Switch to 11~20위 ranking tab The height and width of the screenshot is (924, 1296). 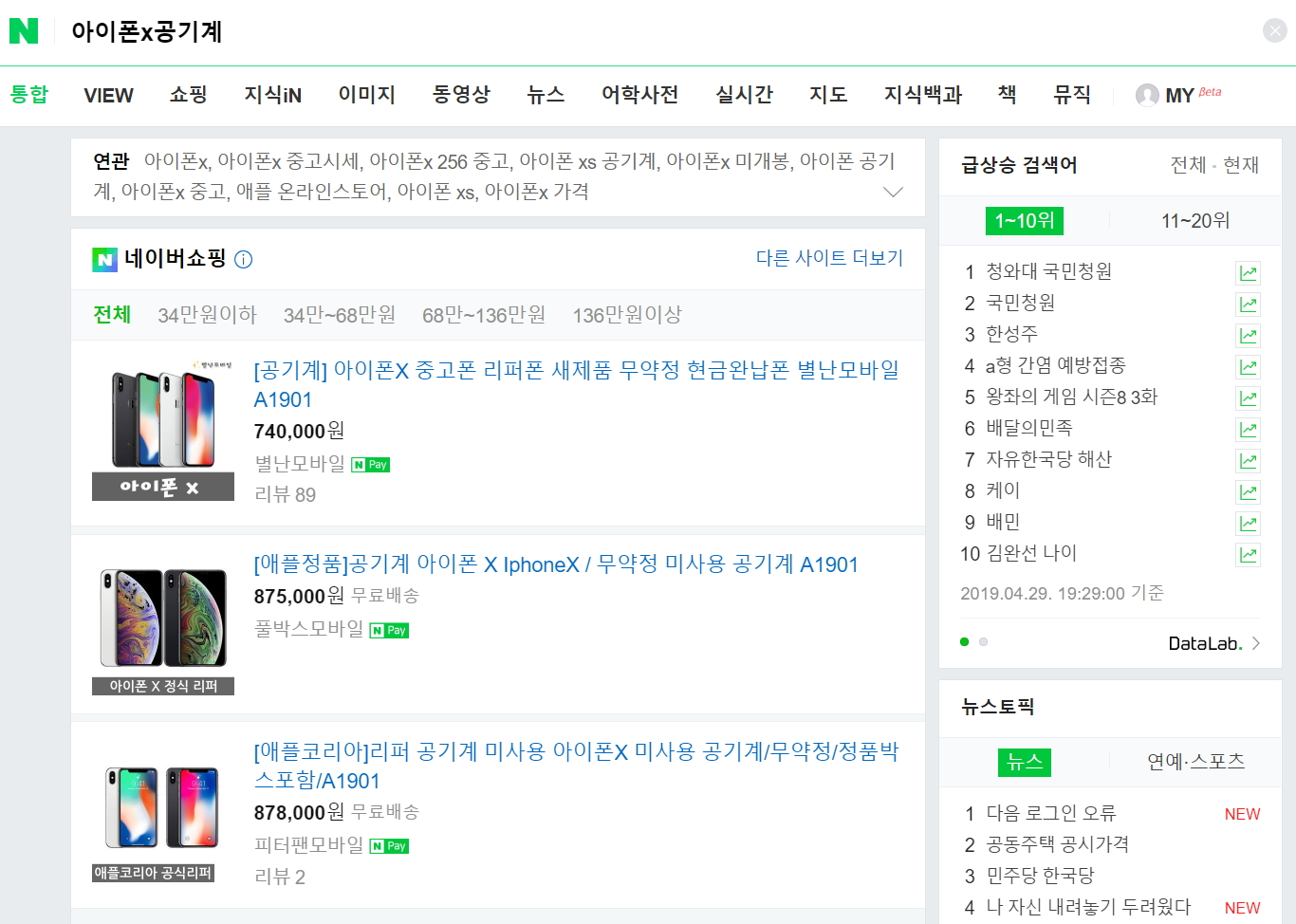point(1195,221)
